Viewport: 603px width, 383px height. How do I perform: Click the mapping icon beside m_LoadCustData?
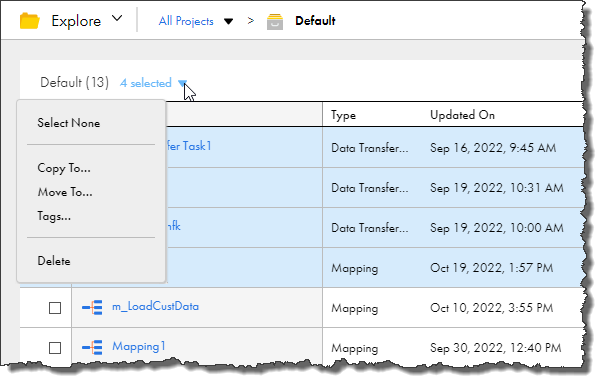coord(92,307)
